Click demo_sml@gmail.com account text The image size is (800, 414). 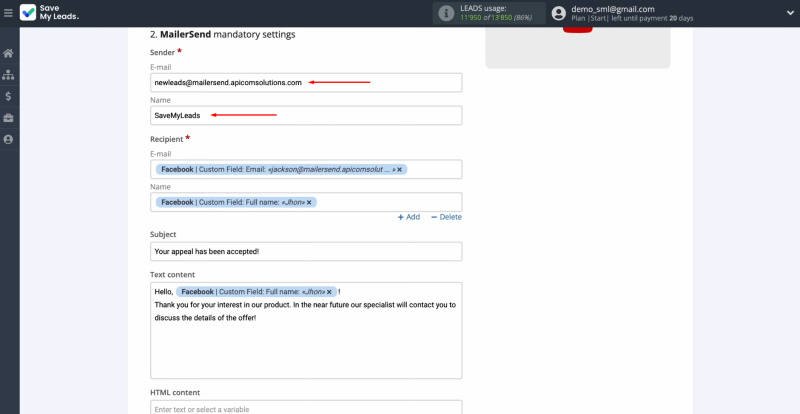click(x=612, y=9)
